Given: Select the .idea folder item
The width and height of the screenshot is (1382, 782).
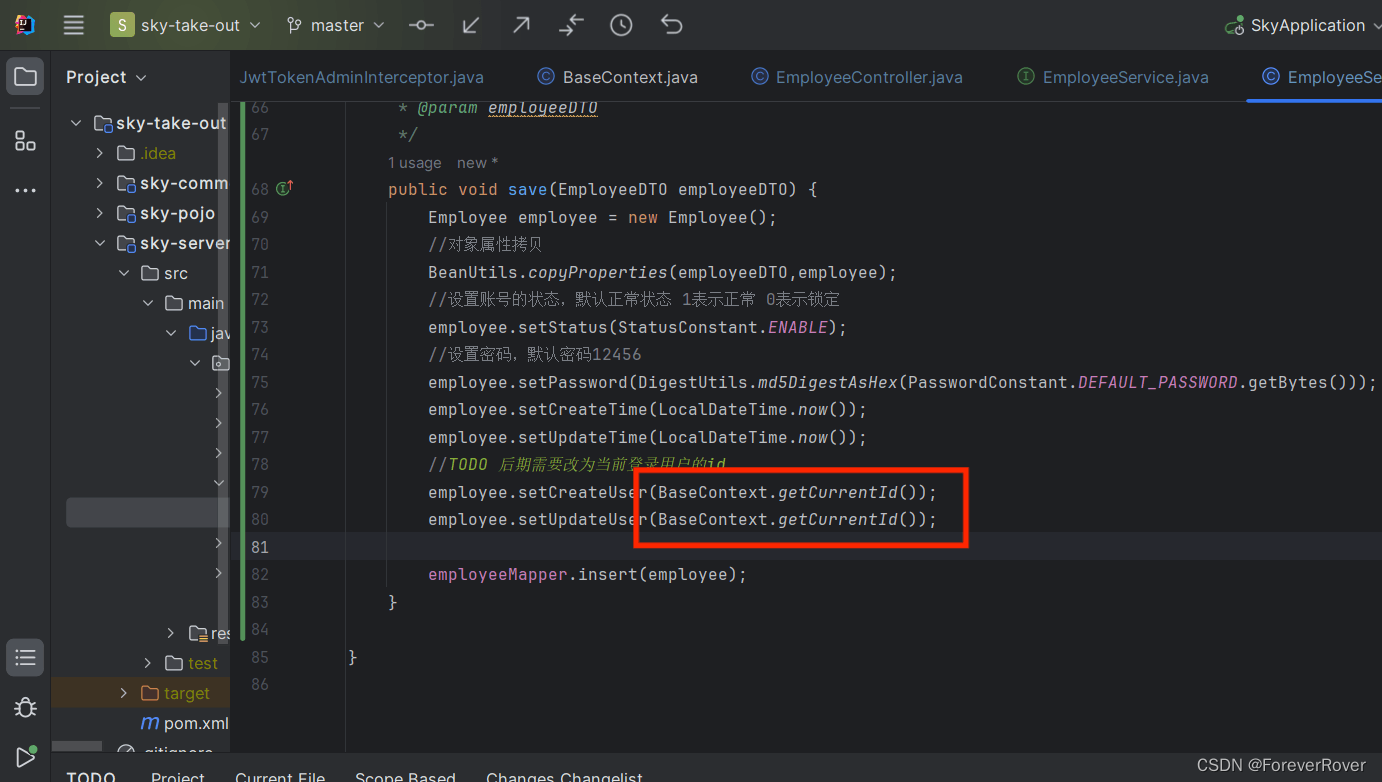Looking at the screenshot, I should tap(146, 153).
